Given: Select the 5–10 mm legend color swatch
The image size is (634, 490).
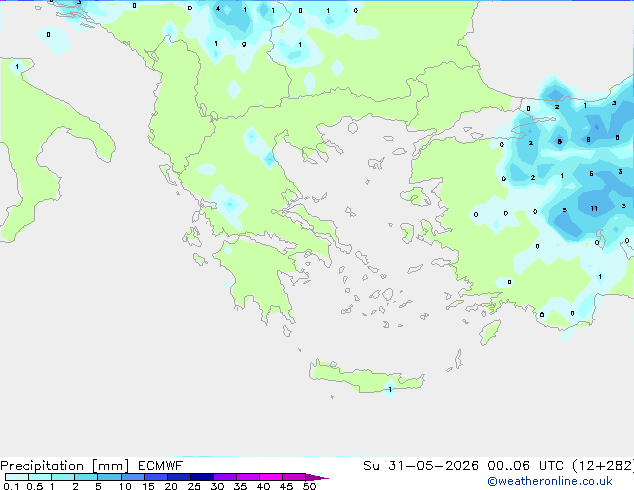Looking at the screenshot, I should [109, 477].
